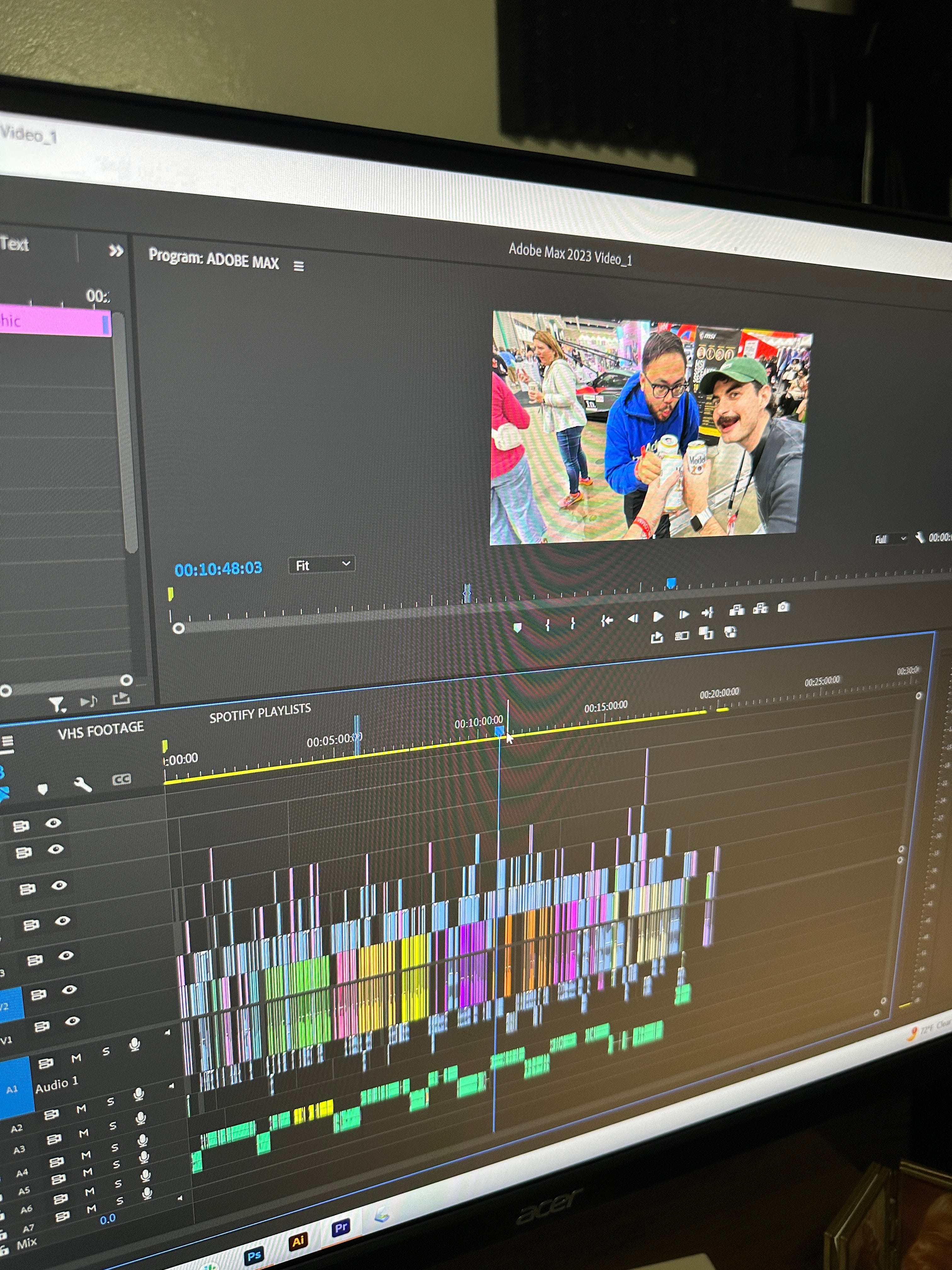Open the Full playback resolution dropdown
The width and height of the screenshot is (952, 1270).
click(890, 539)
